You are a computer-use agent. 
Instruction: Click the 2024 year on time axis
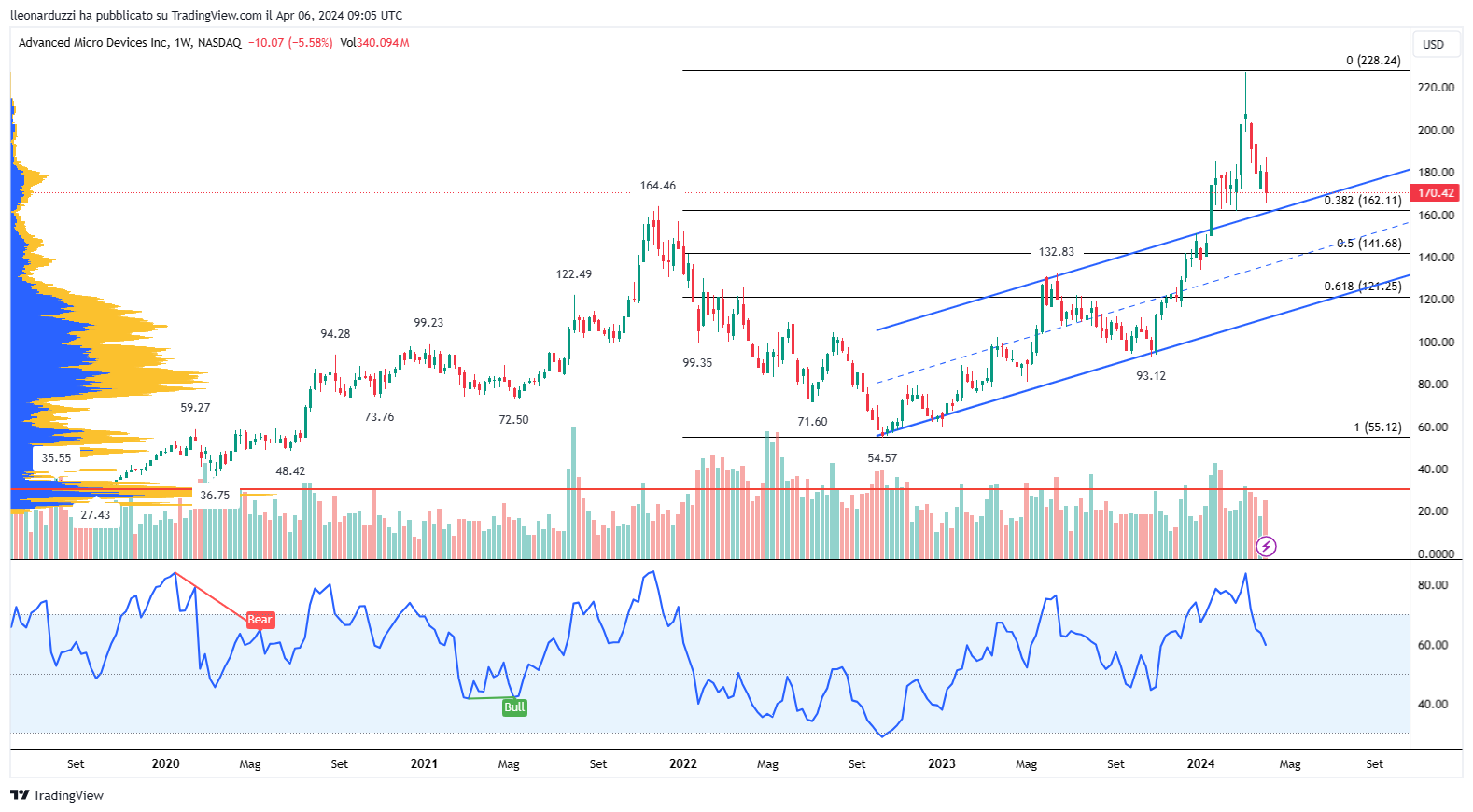tap(1200, 763)
